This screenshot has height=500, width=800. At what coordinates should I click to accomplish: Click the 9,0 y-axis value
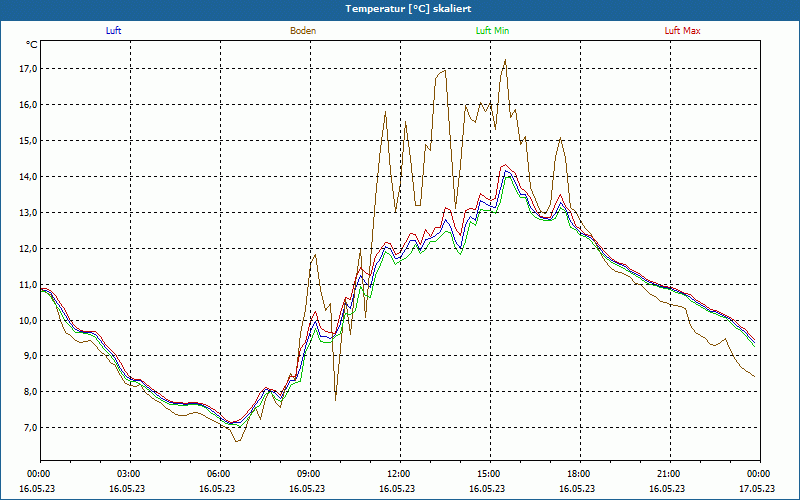(x=31, y=356)
